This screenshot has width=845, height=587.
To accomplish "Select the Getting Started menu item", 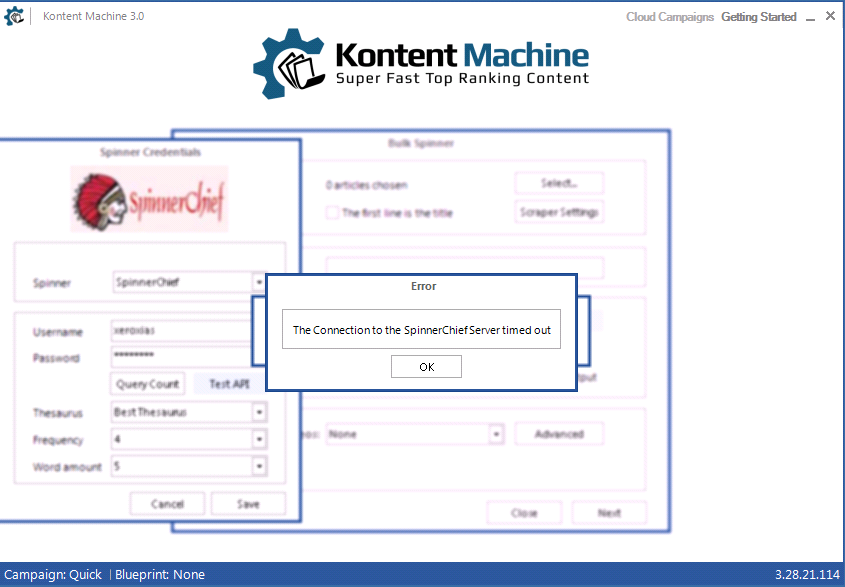I will click(758, 17).
